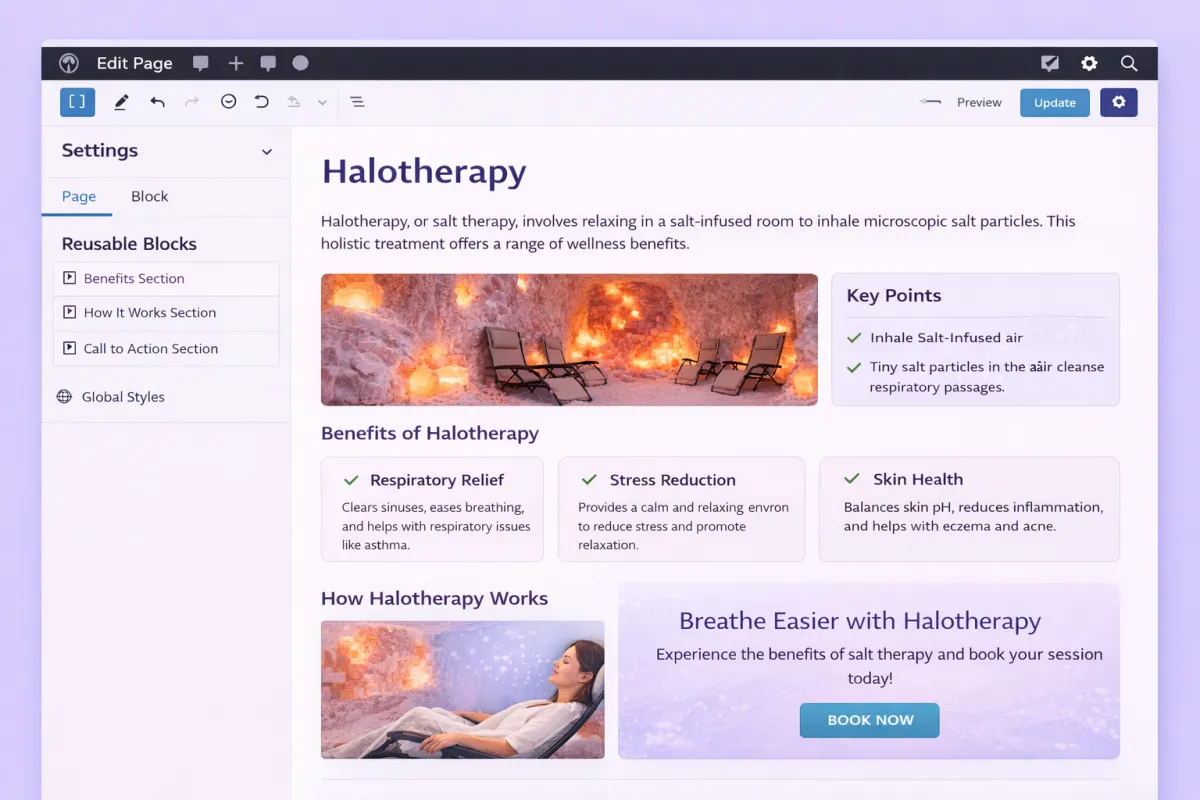Expand the How It Works Section block

tap(69, 312)
